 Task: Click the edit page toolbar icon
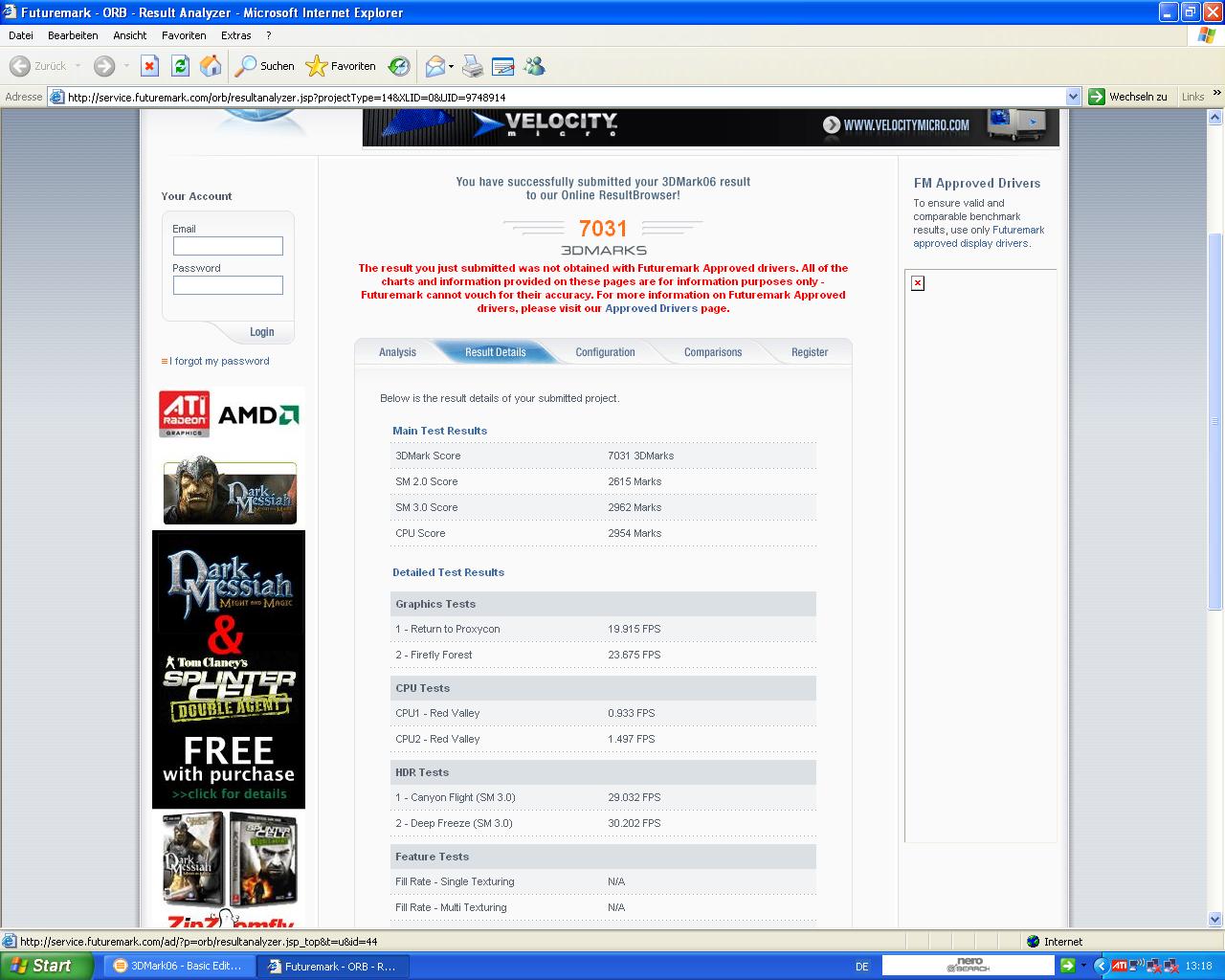tap(502, 66)
